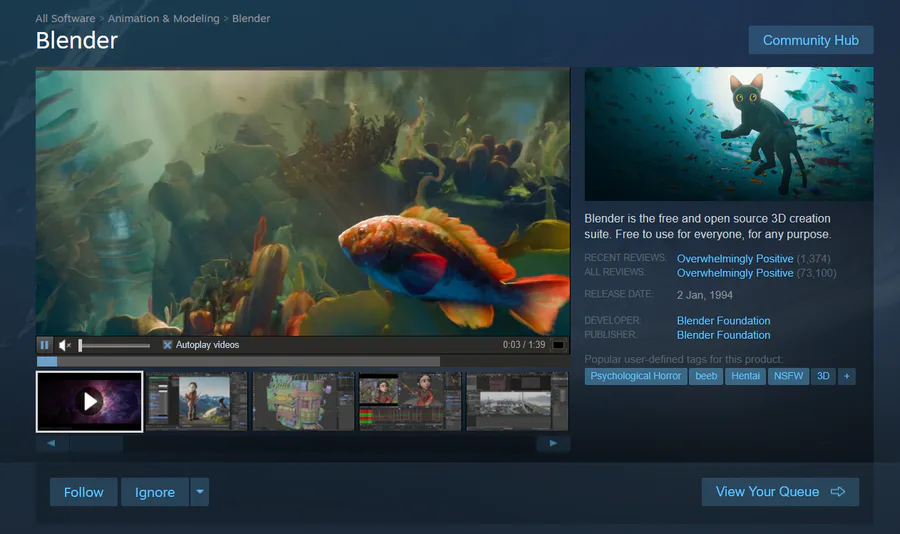Select the Hentai tag
This screenshot has height=534, width=900.
click(x=745, y=376)
